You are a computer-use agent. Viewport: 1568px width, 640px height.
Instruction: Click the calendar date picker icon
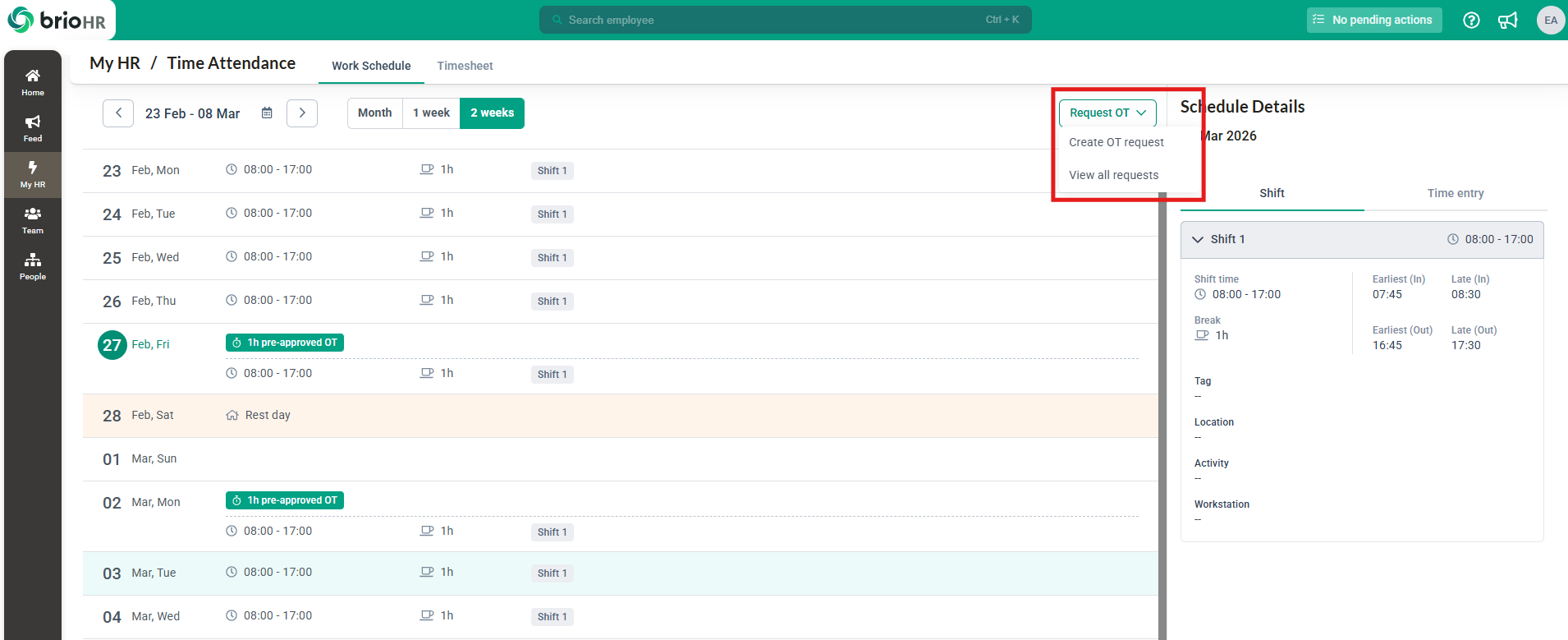[267, 113]
